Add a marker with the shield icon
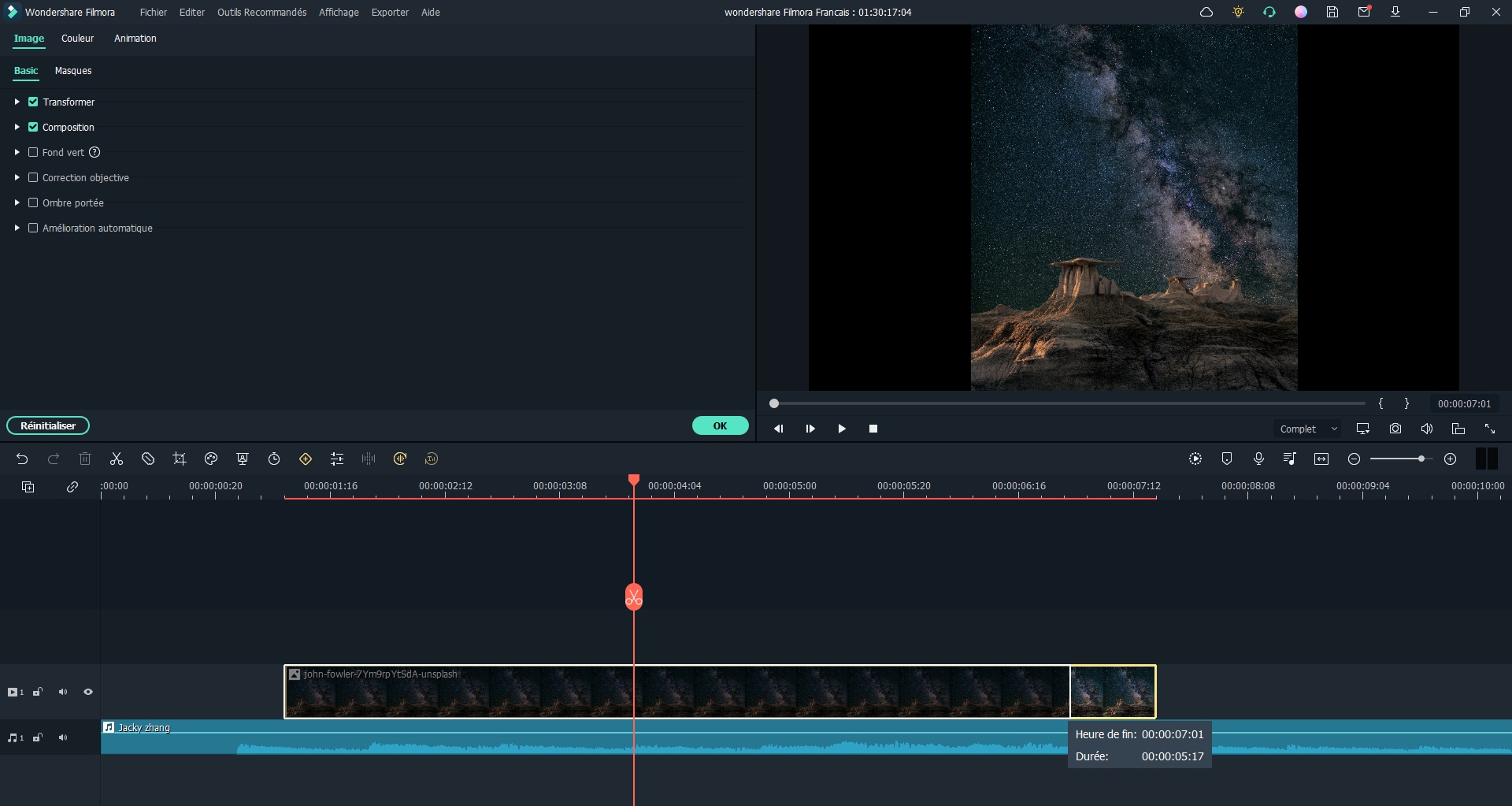Screen dimensions: 1512x806 [x=1227, y=459]
